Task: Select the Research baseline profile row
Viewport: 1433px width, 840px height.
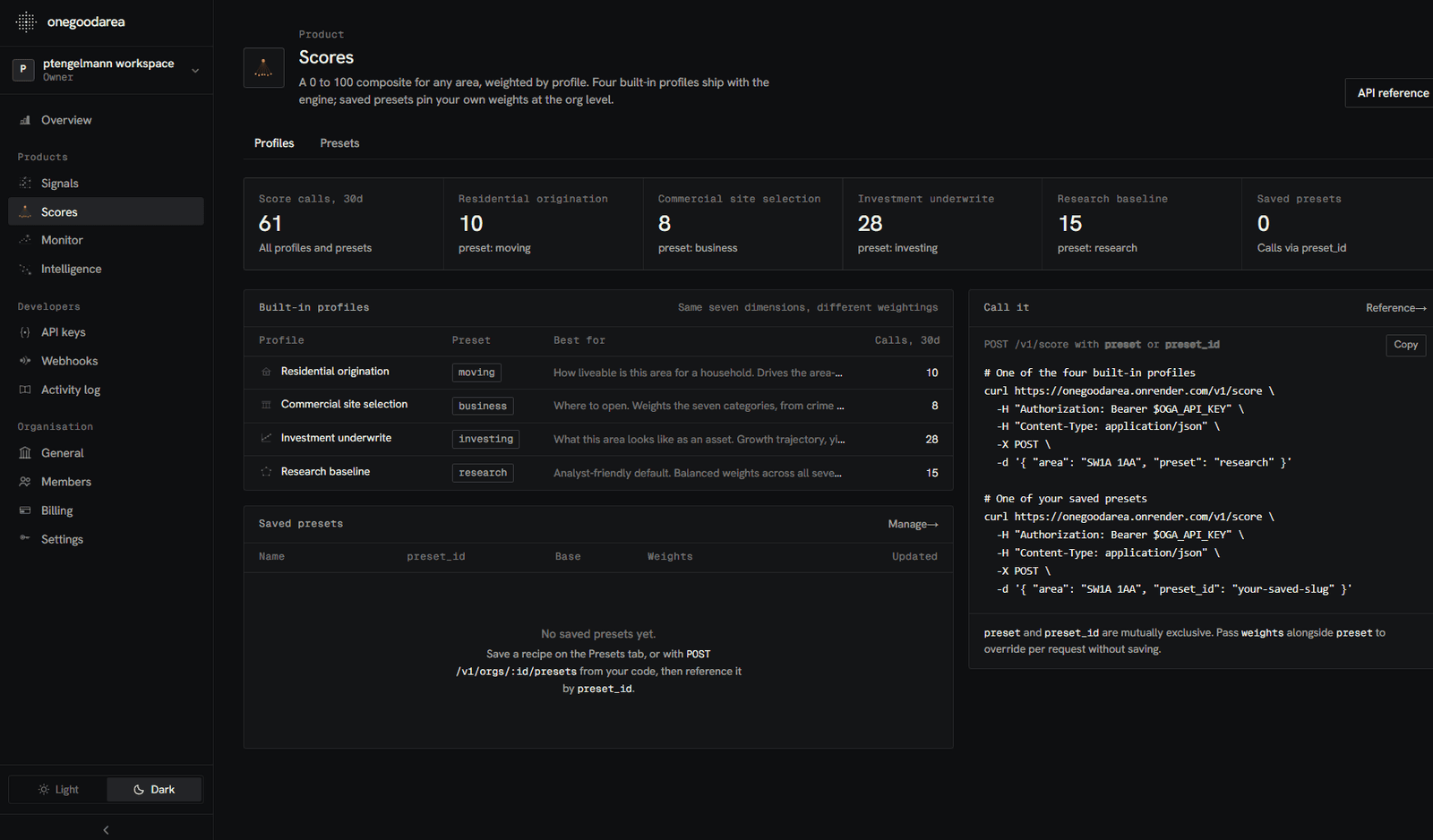Action: (598, 473)
